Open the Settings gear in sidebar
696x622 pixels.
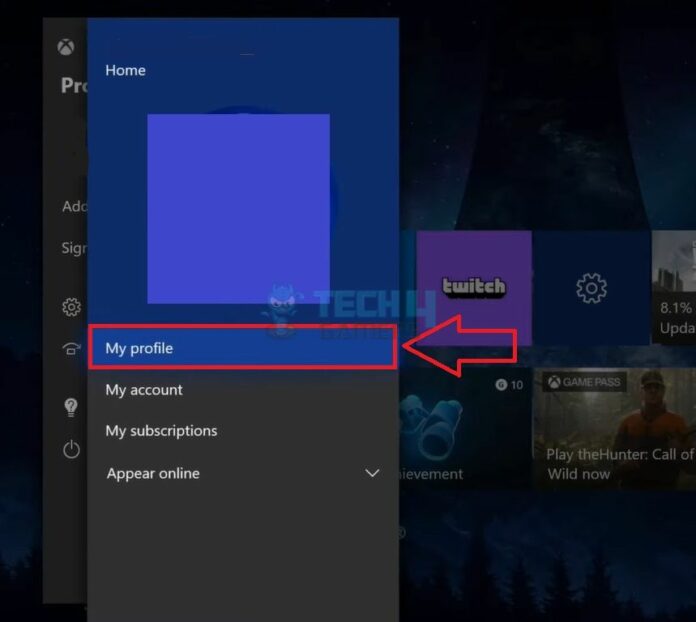[71, 307]
